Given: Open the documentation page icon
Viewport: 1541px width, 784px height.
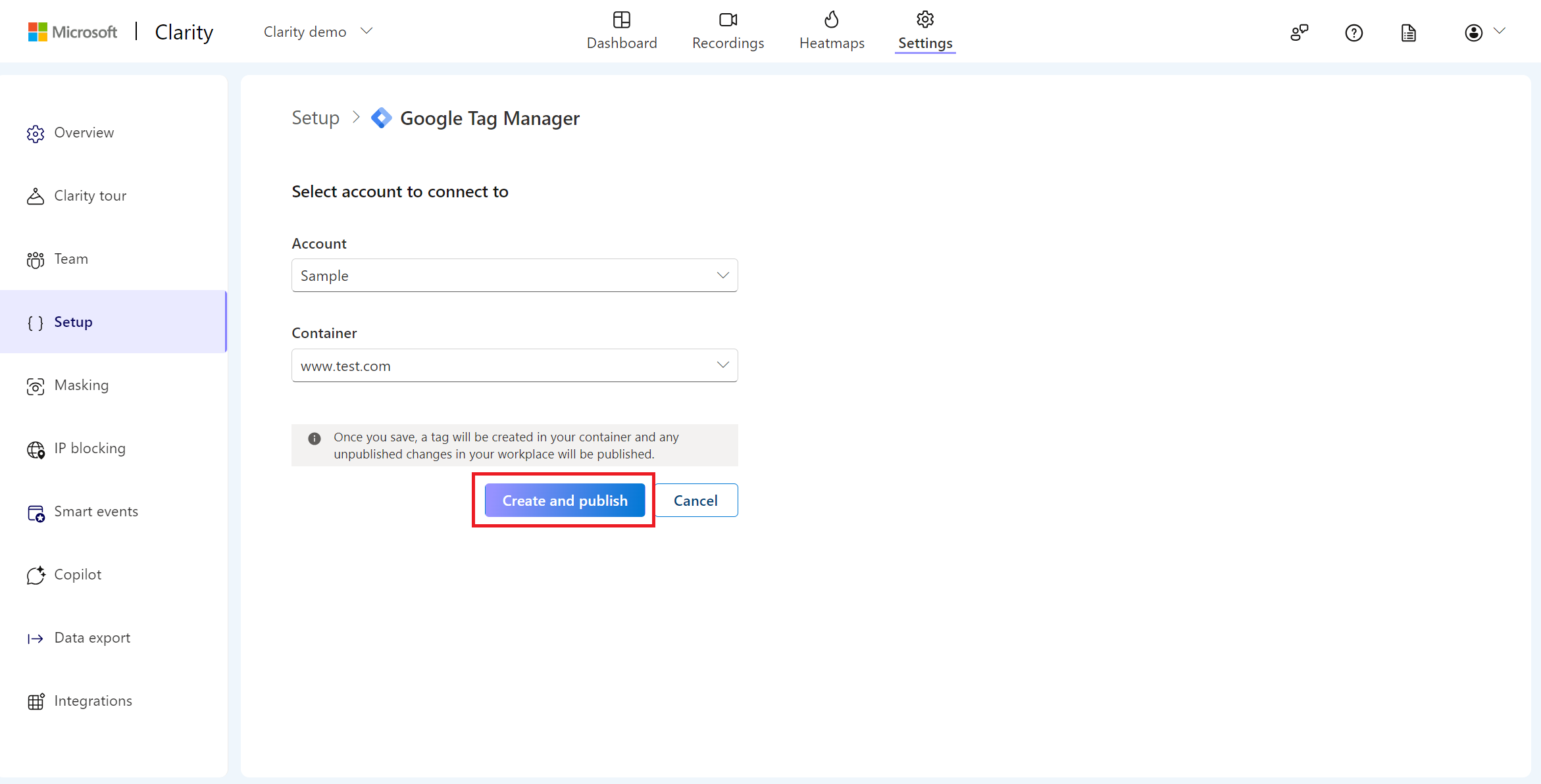Looking at the screenshot, I should click(x=1408, y=32).
